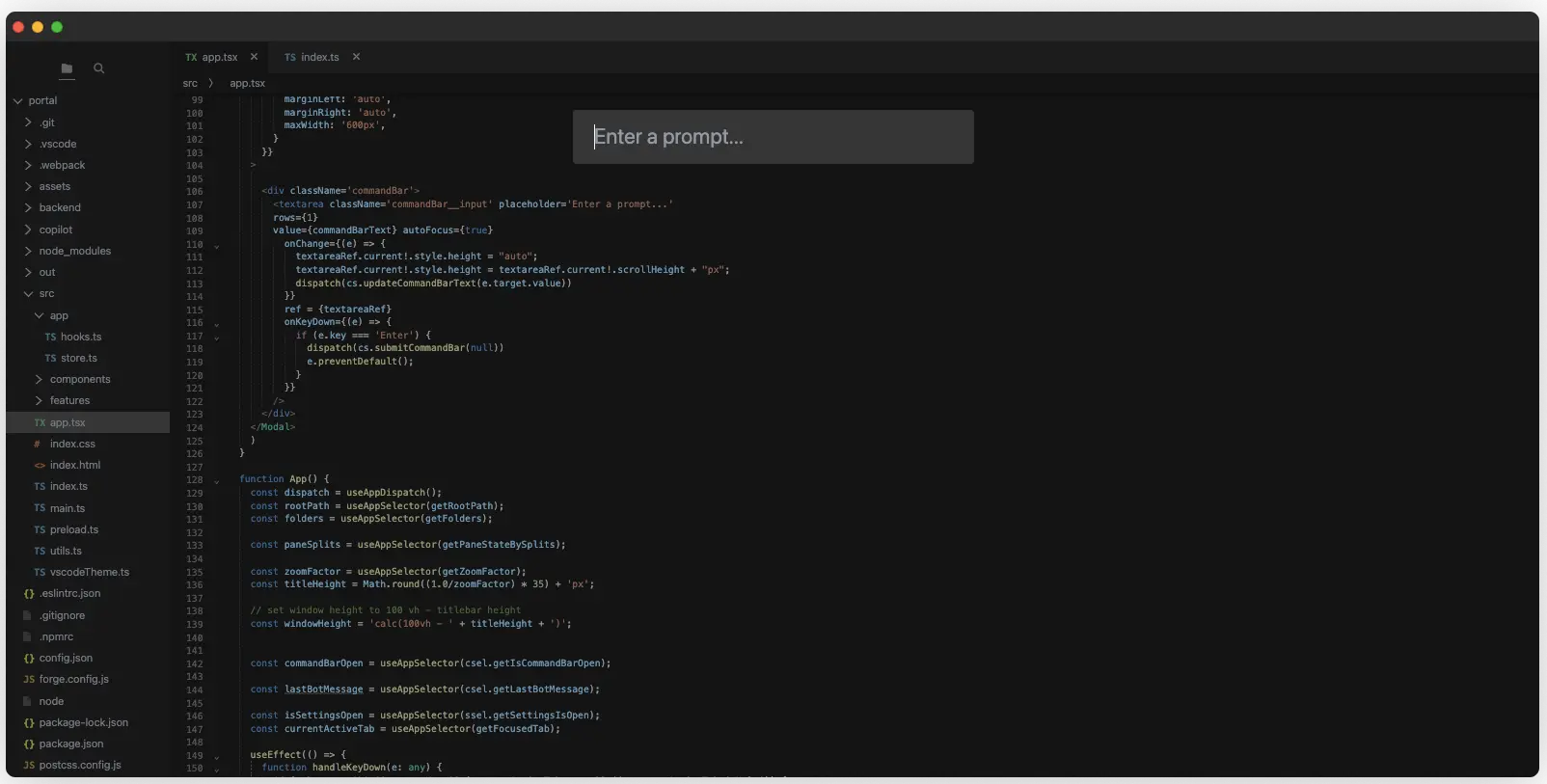Image resolution: width=1547 pixels, height=784 pixels.
Task: Fold the onKeyDown handler at line 116
Action: [216, 324]
